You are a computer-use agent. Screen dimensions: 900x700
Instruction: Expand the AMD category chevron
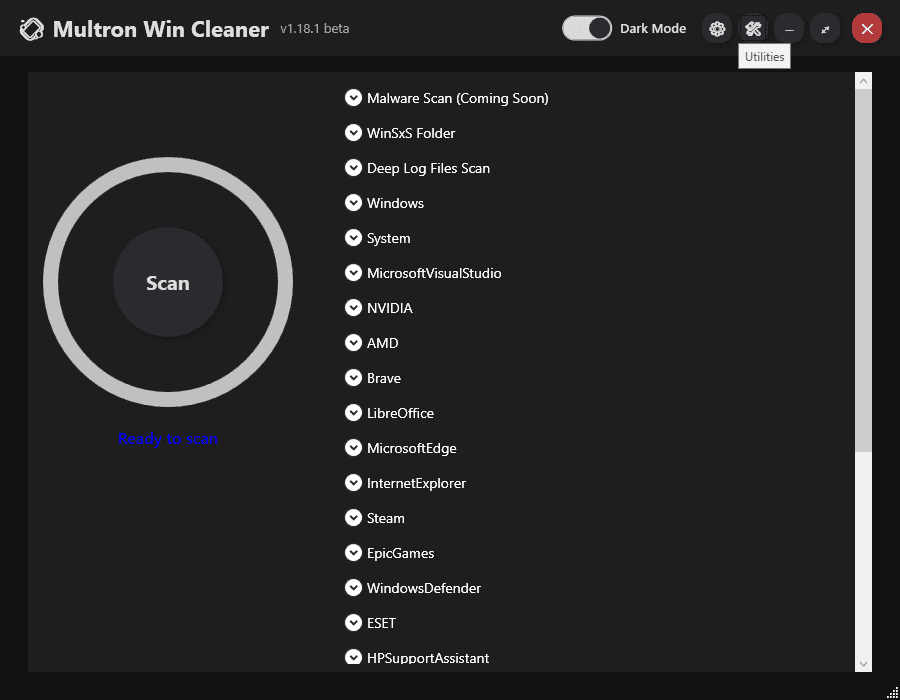[x=353, y=343]
